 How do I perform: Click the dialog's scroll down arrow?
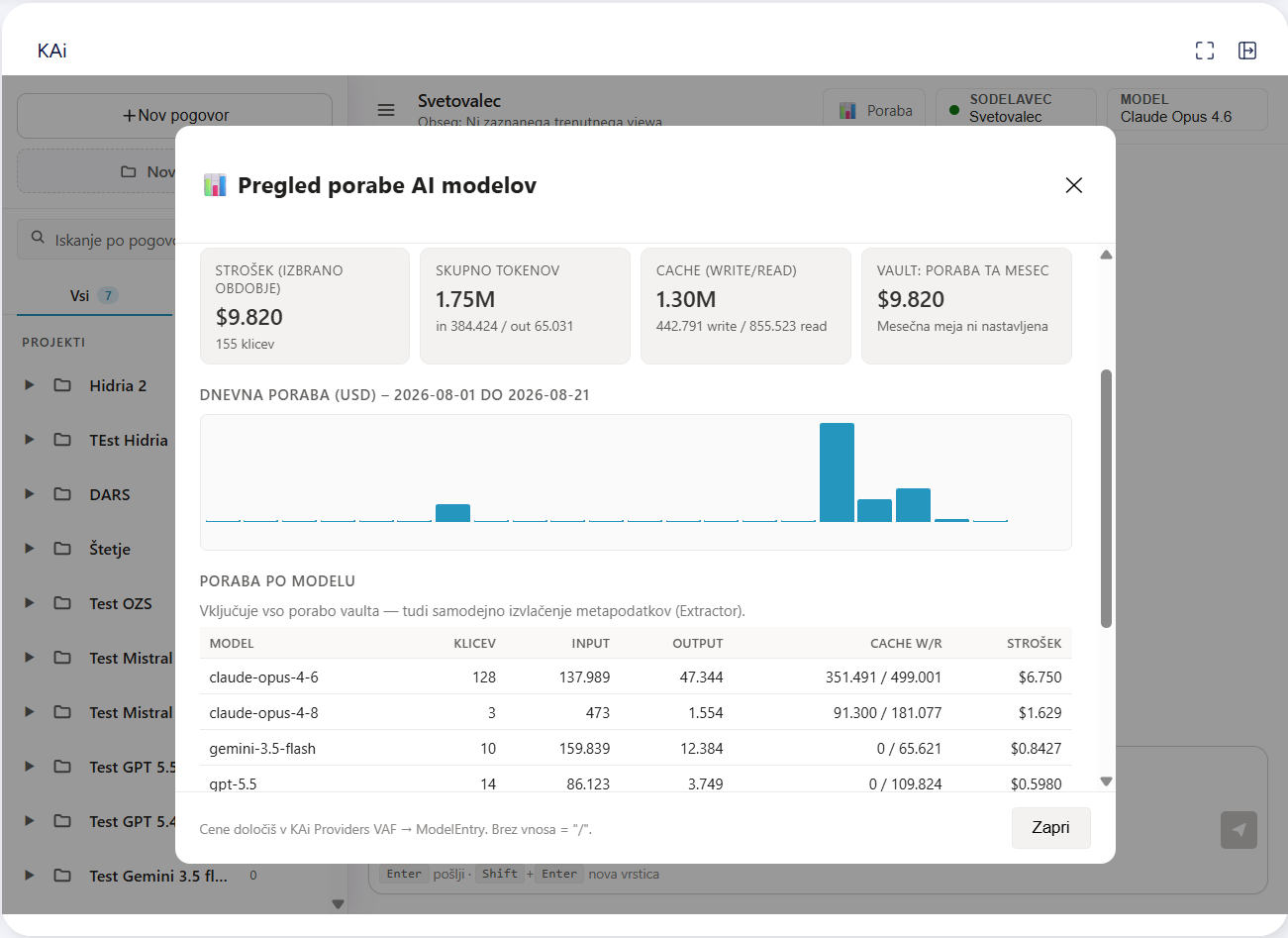pos(1106,782)
